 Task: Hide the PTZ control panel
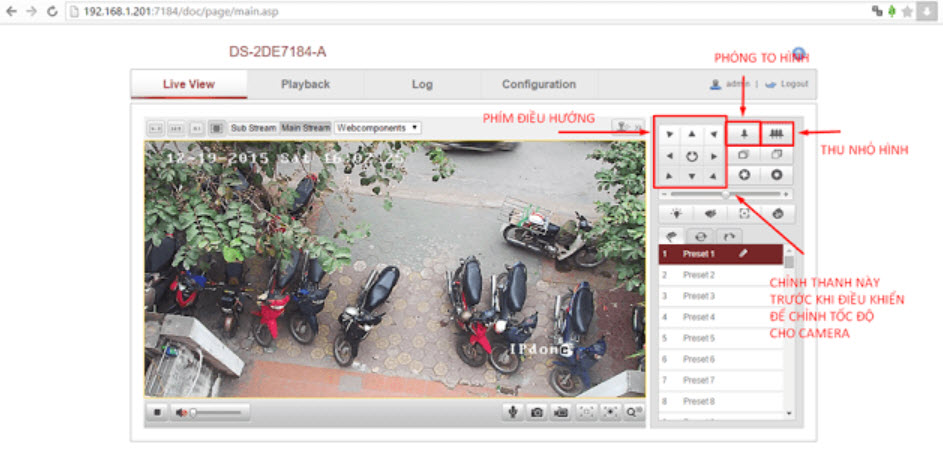coord(627,127)
